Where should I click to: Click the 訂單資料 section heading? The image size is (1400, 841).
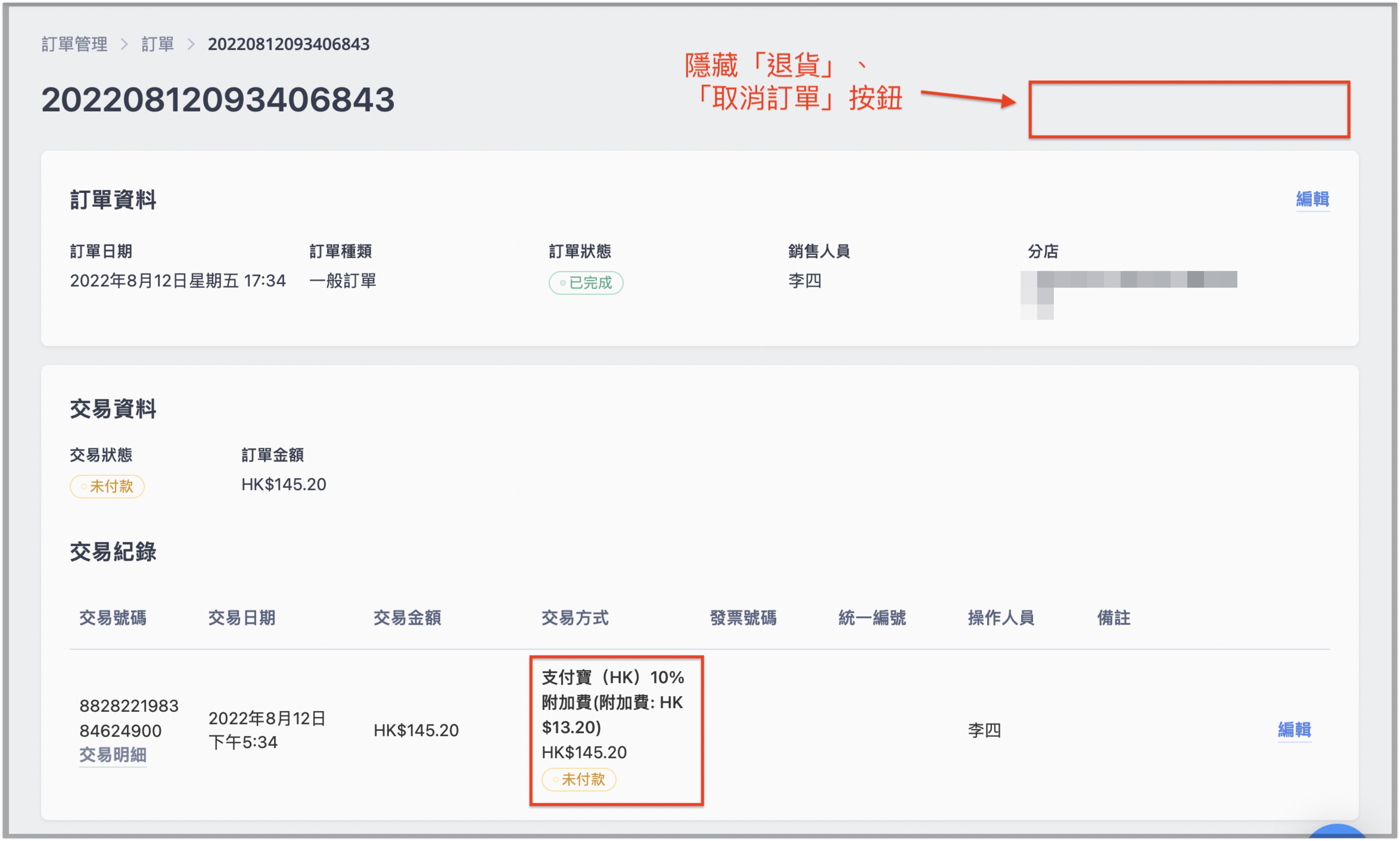pos(113,200)
